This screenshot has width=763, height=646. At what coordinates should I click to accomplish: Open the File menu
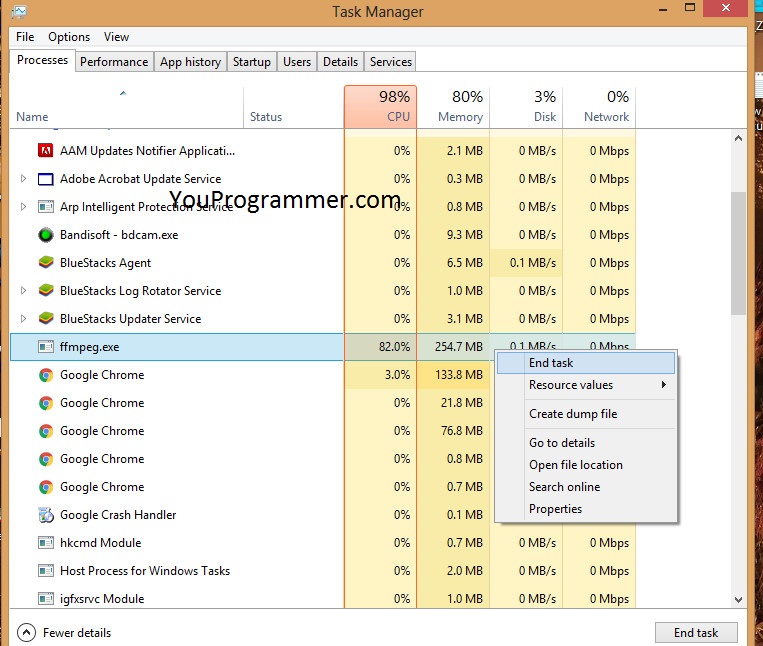coord(25,37)
